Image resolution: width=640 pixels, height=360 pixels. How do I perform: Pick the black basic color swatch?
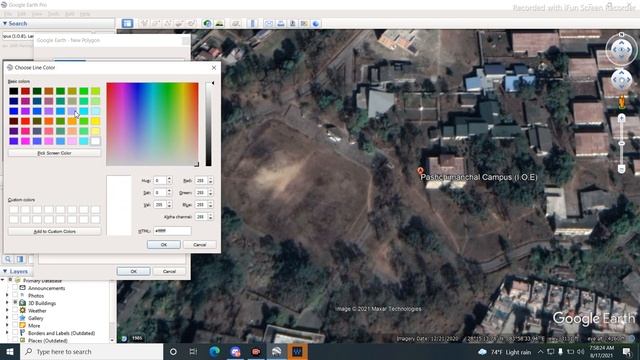point(14,91)
